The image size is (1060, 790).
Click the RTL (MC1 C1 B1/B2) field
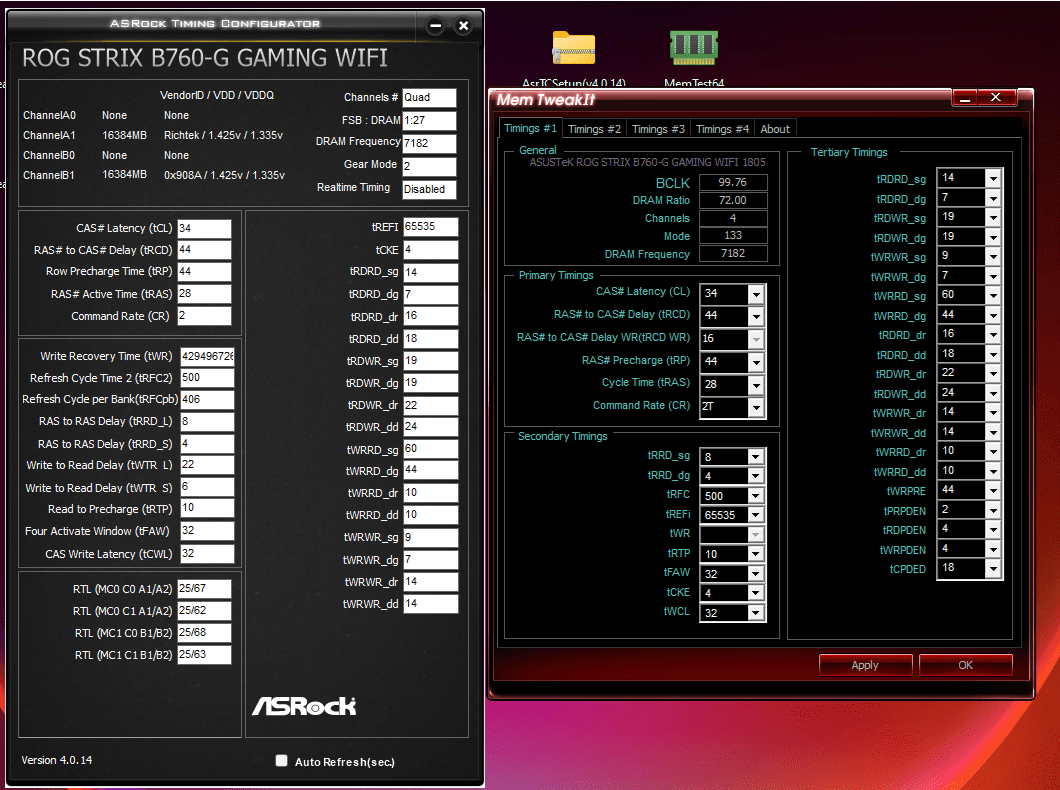point(204,654)
